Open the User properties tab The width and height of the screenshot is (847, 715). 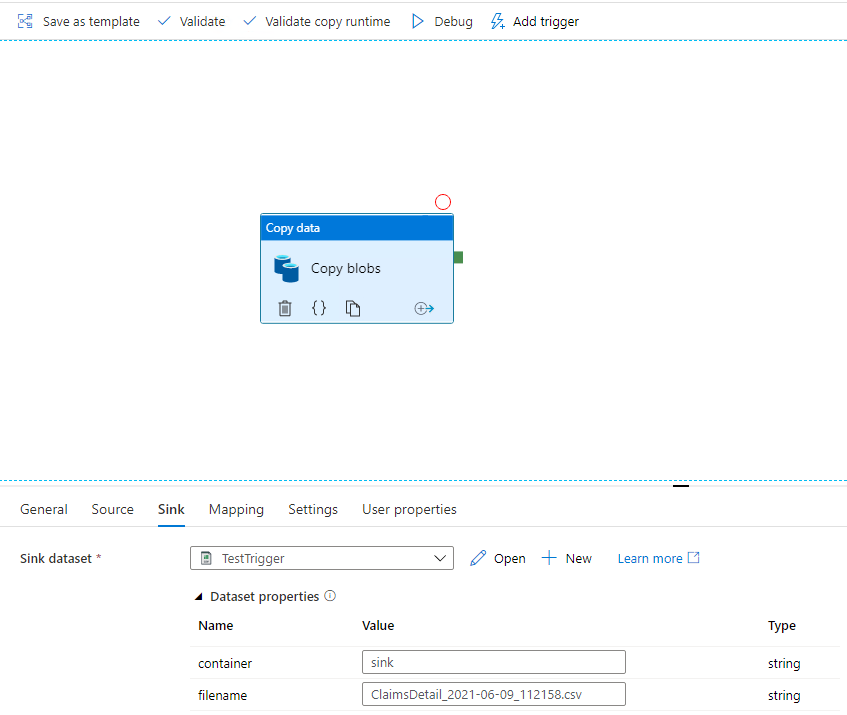409,509
